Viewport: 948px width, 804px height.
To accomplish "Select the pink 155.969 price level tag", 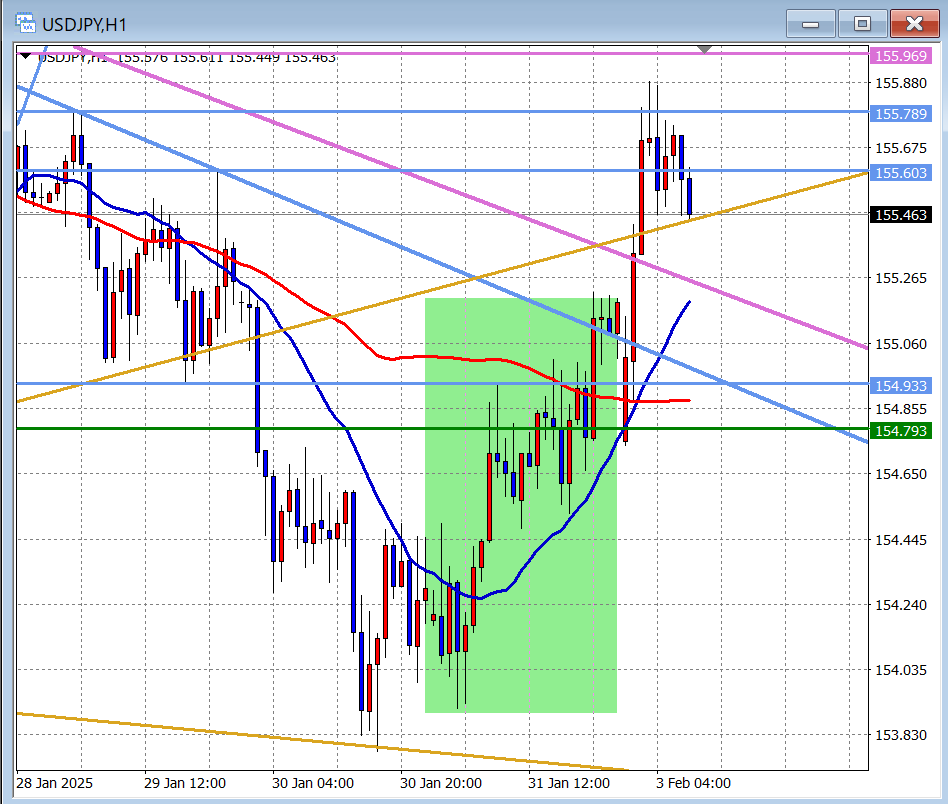I will pyautogui.click(x=902, y=57).
